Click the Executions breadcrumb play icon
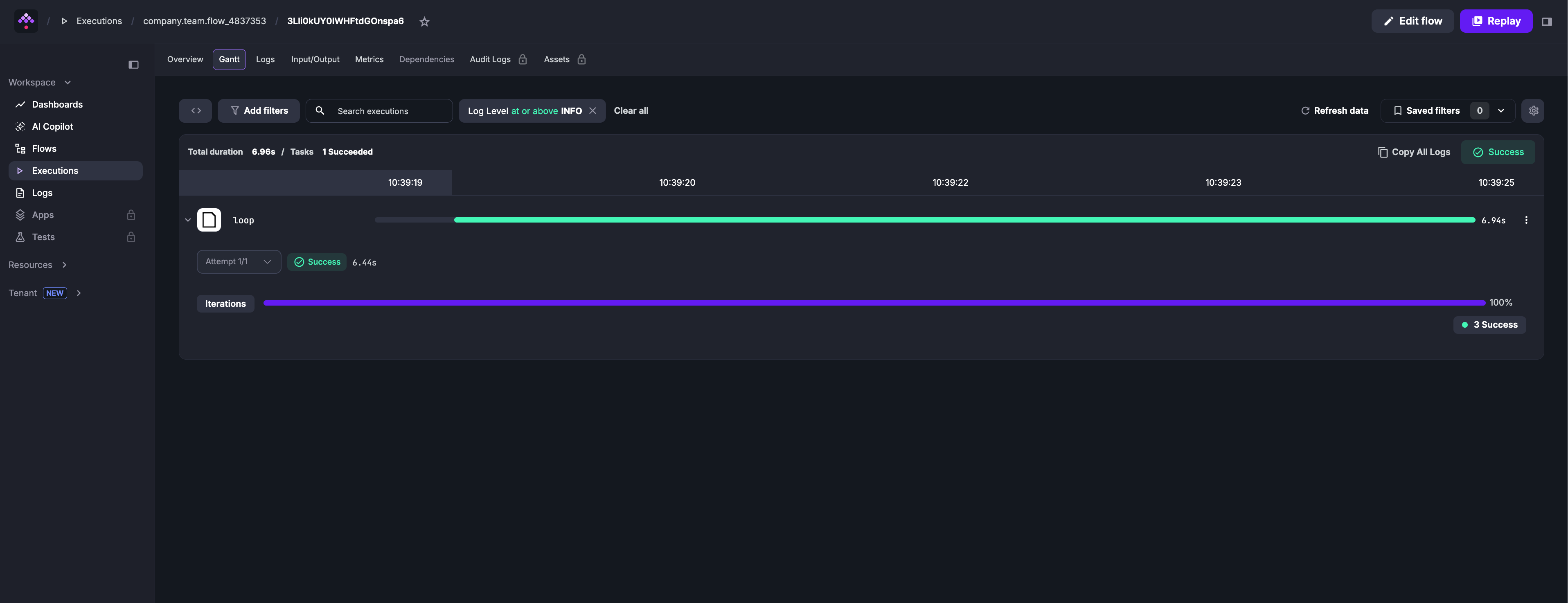The image size is (1568, 603). pos(64,21)
